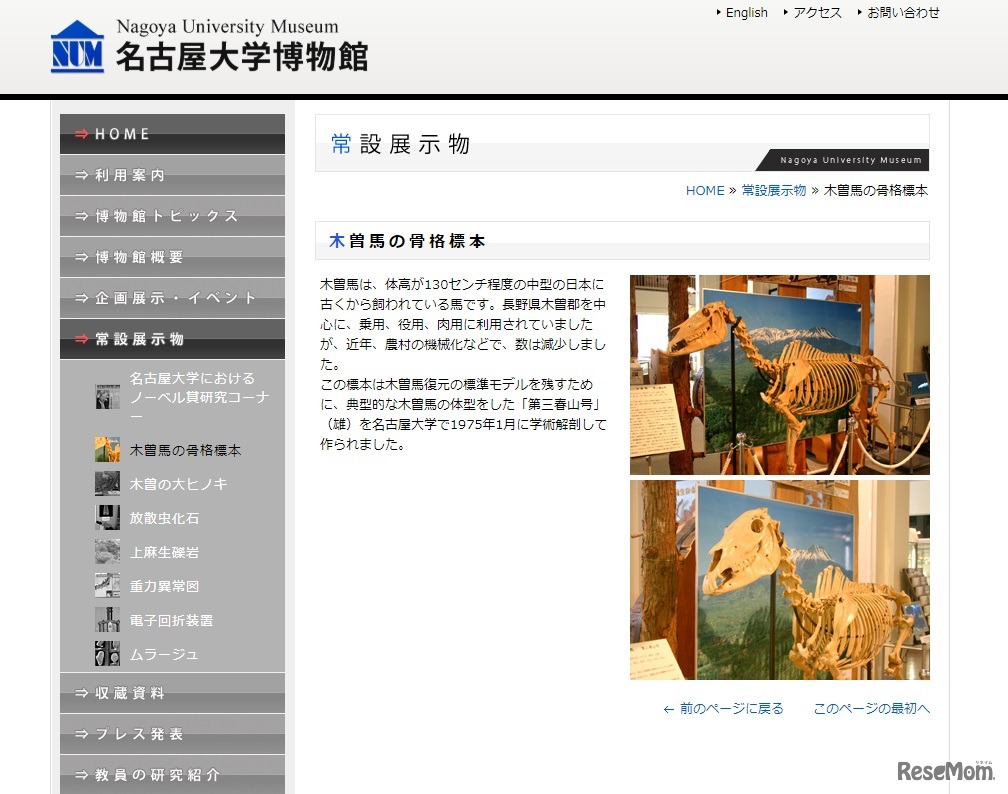
Task: Select the 重力異常図 thumbnail icon
Action: [x=107, y=585]
